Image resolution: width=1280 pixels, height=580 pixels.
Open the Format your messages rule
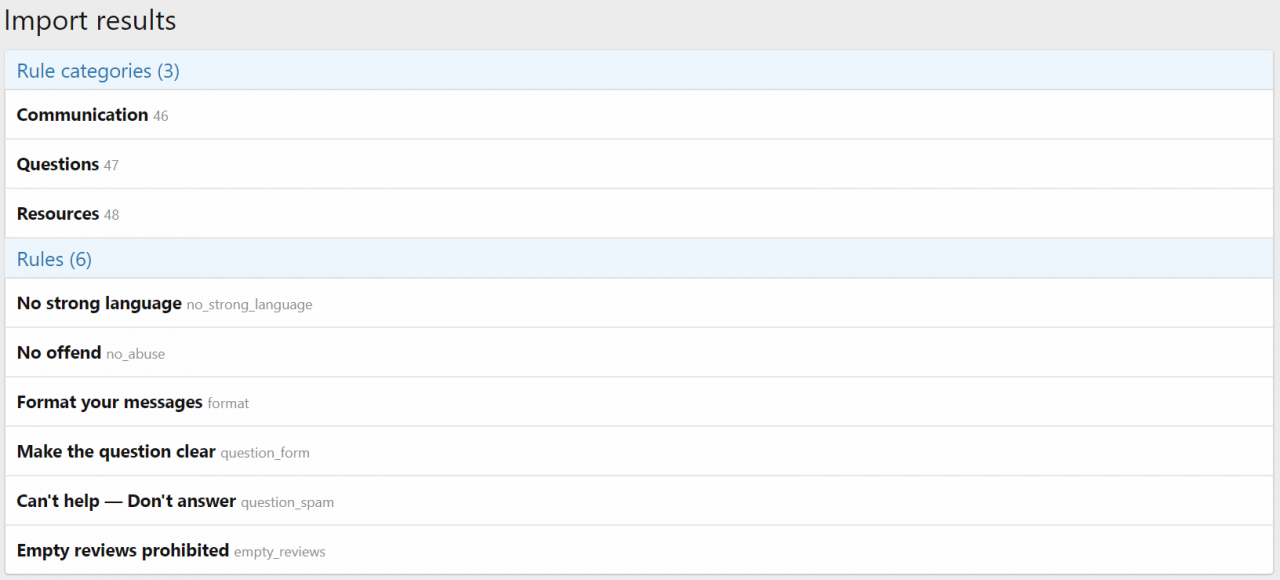(x=109, y=402)
